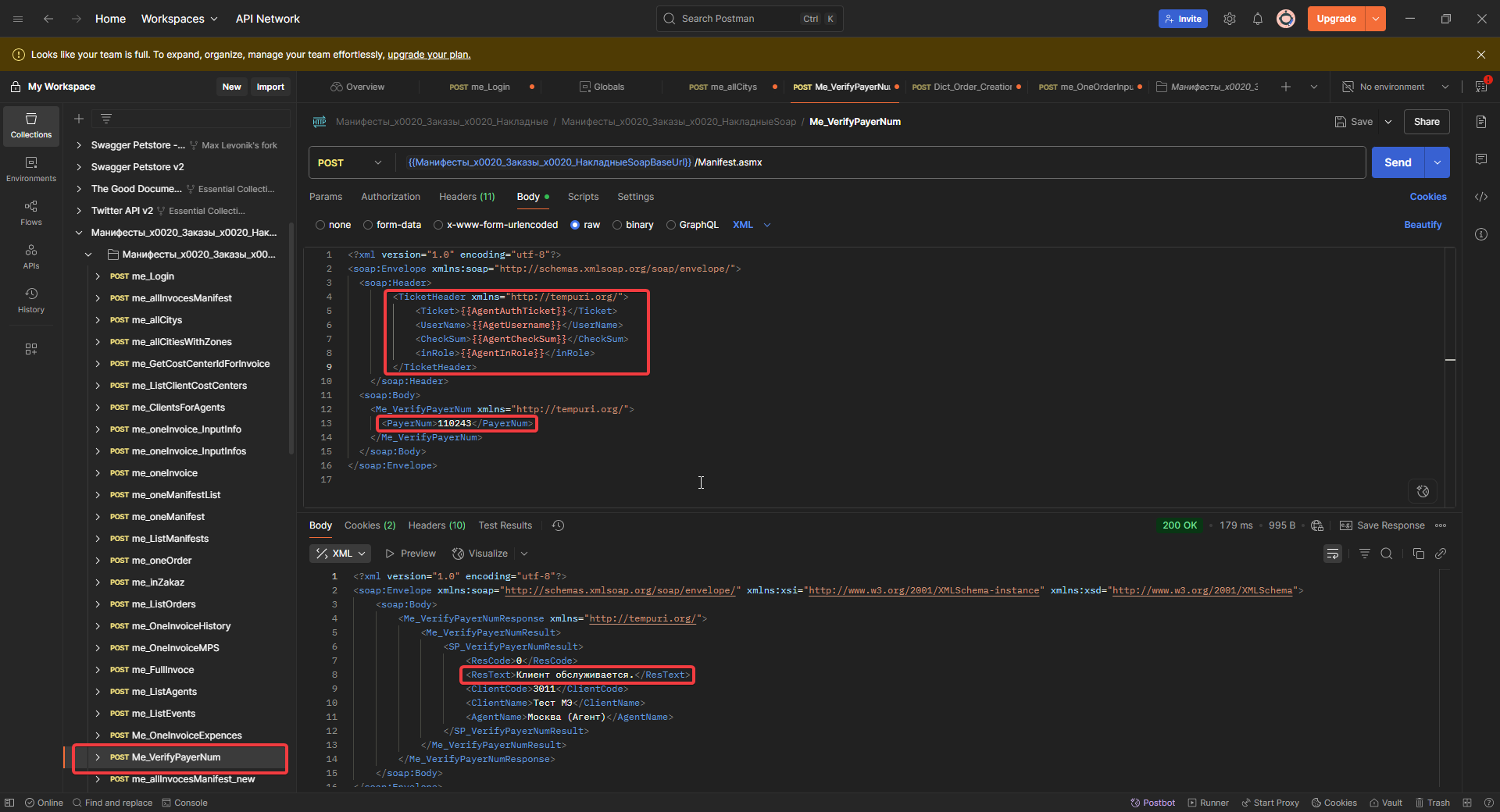Click the request URL input field

click(880, 162)
